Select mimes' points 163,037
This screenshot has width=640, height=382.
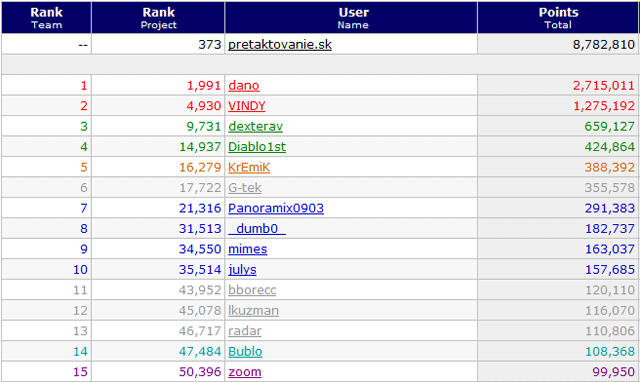coord(610,249)
